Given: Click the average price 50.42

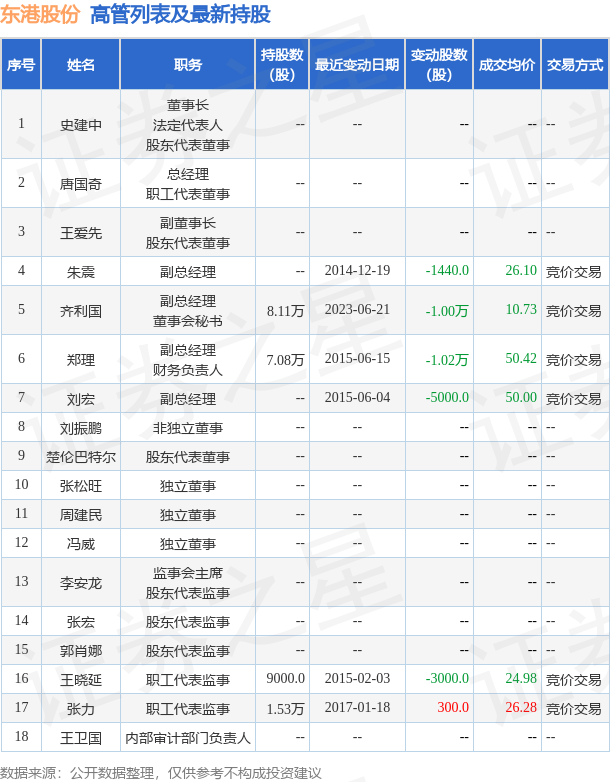Looking at the screenshot, I should (x=521, y=359).
